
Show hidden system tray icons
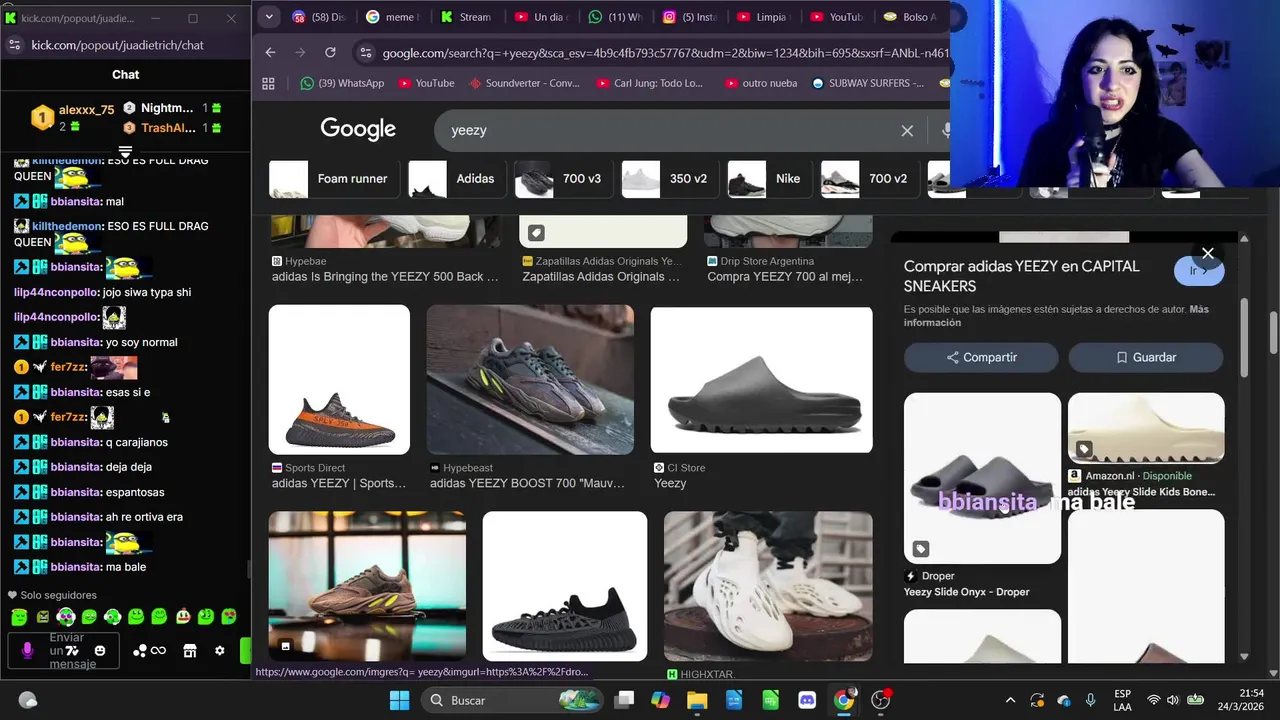tap(1010, 700)
